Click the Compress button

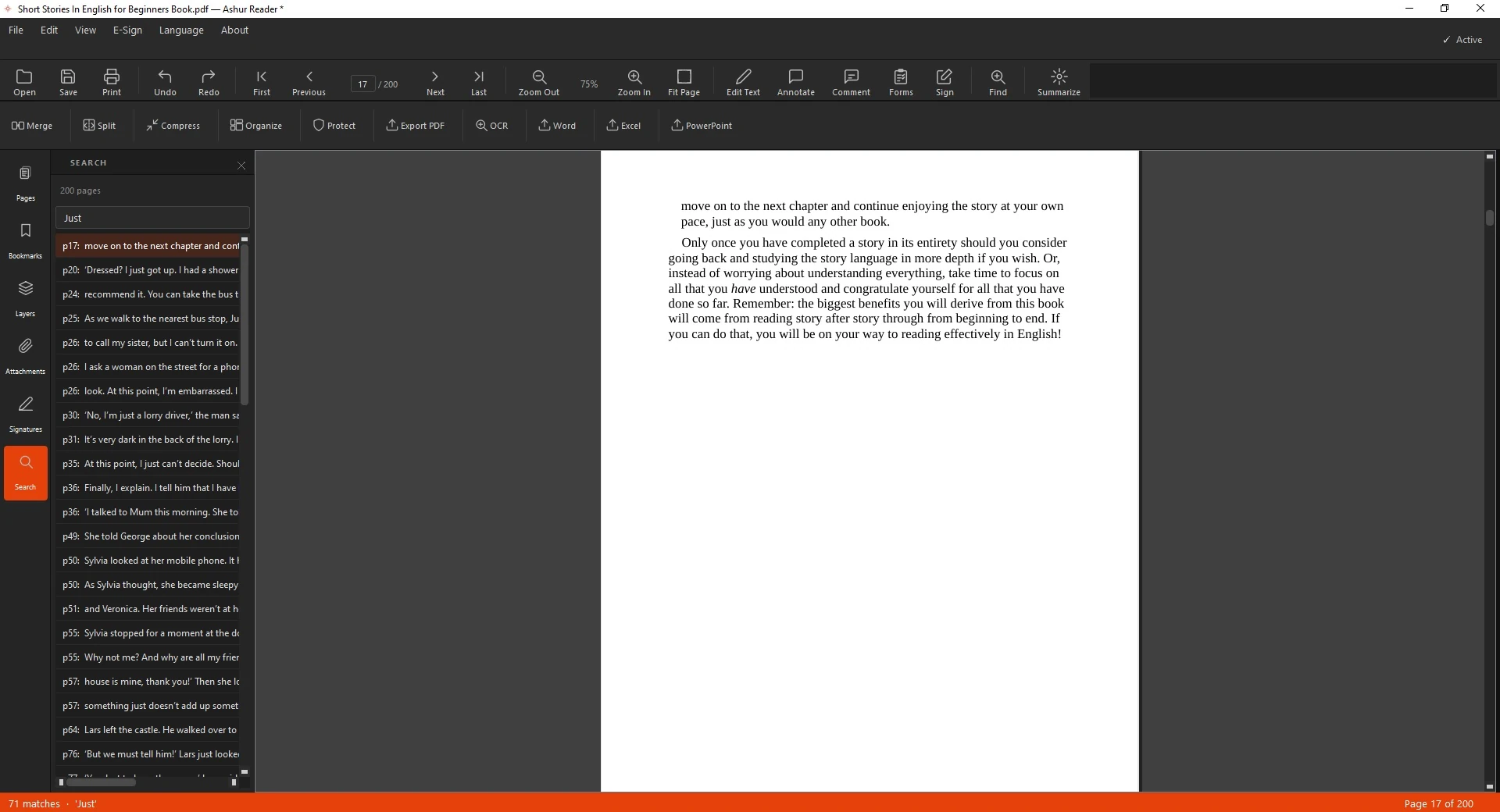point(173,125)
